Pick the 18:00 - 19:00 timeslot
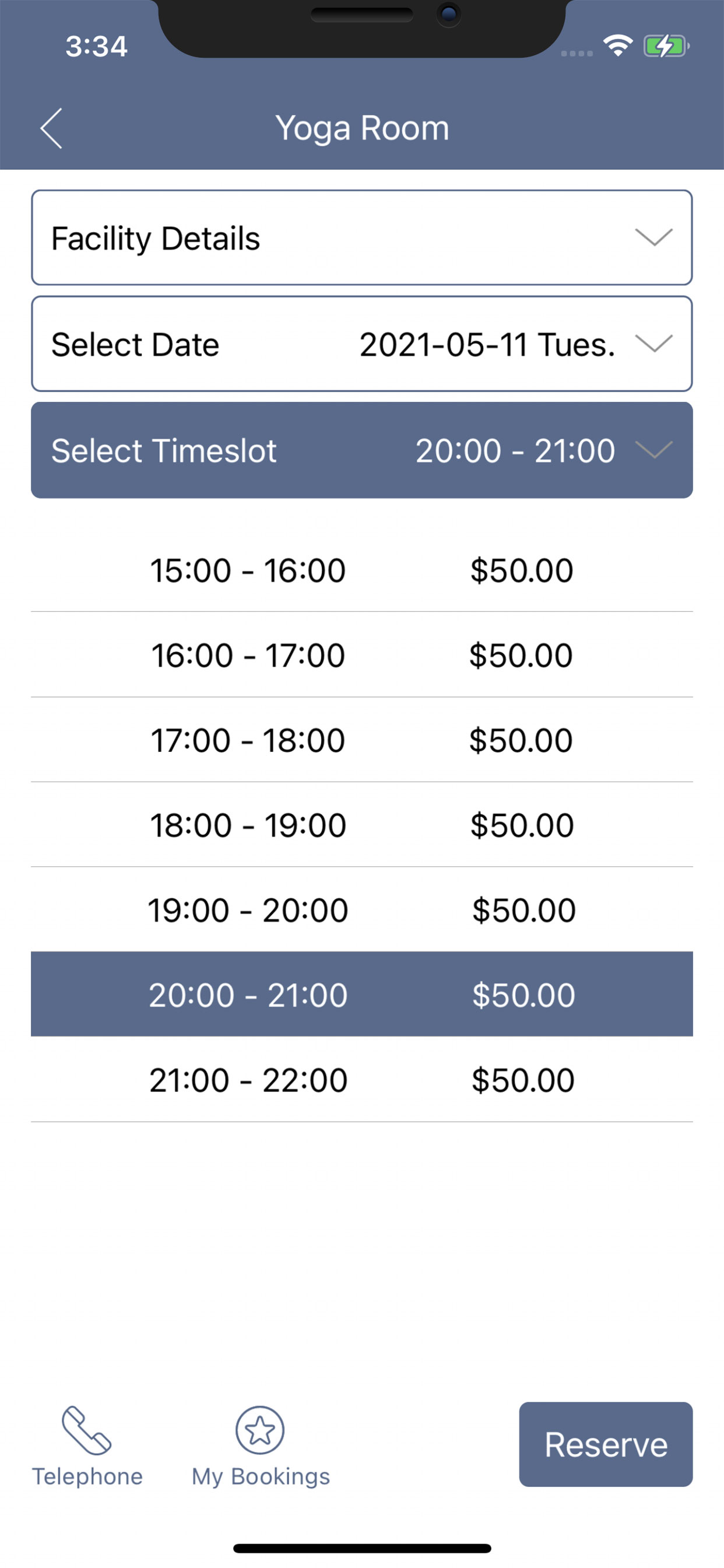 [362, 825]
